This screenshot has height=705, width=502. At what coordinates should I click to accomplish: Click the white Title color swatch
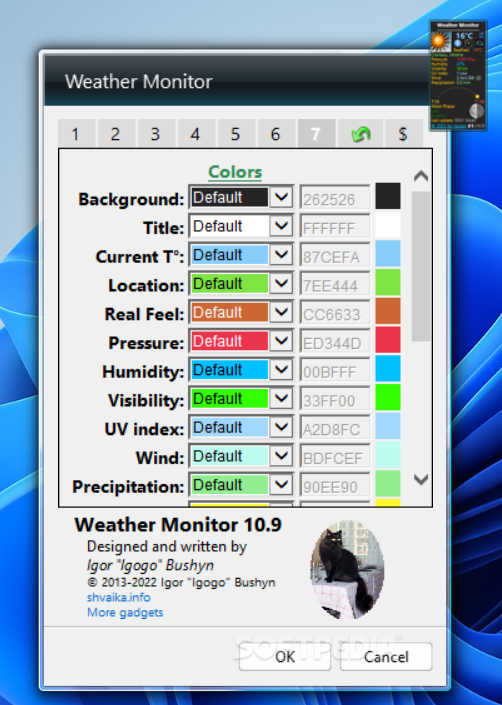click(x=388, y=225)
